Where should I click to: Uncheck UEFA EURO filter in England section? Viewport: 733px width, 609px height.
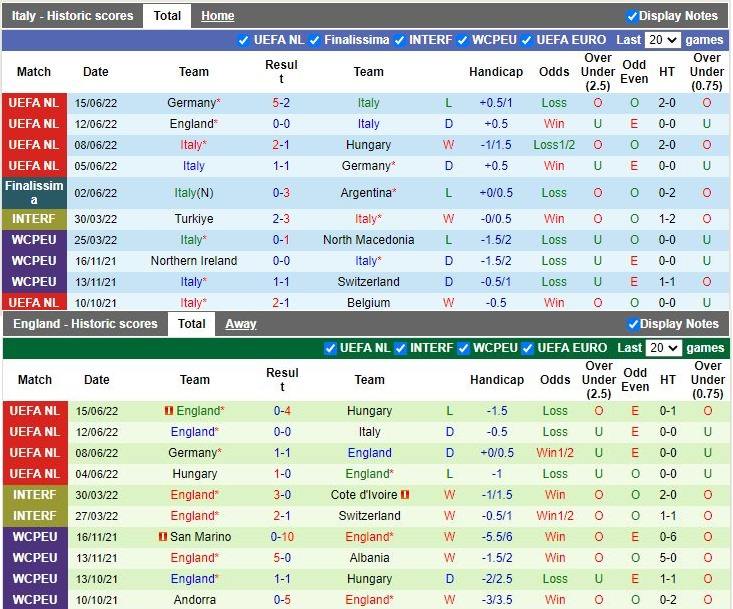527,348
